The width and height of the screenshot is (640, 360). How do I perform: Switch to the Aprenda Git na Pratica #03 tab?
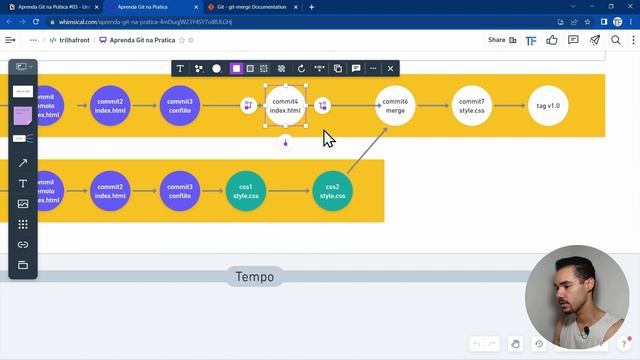coord(53,7)
